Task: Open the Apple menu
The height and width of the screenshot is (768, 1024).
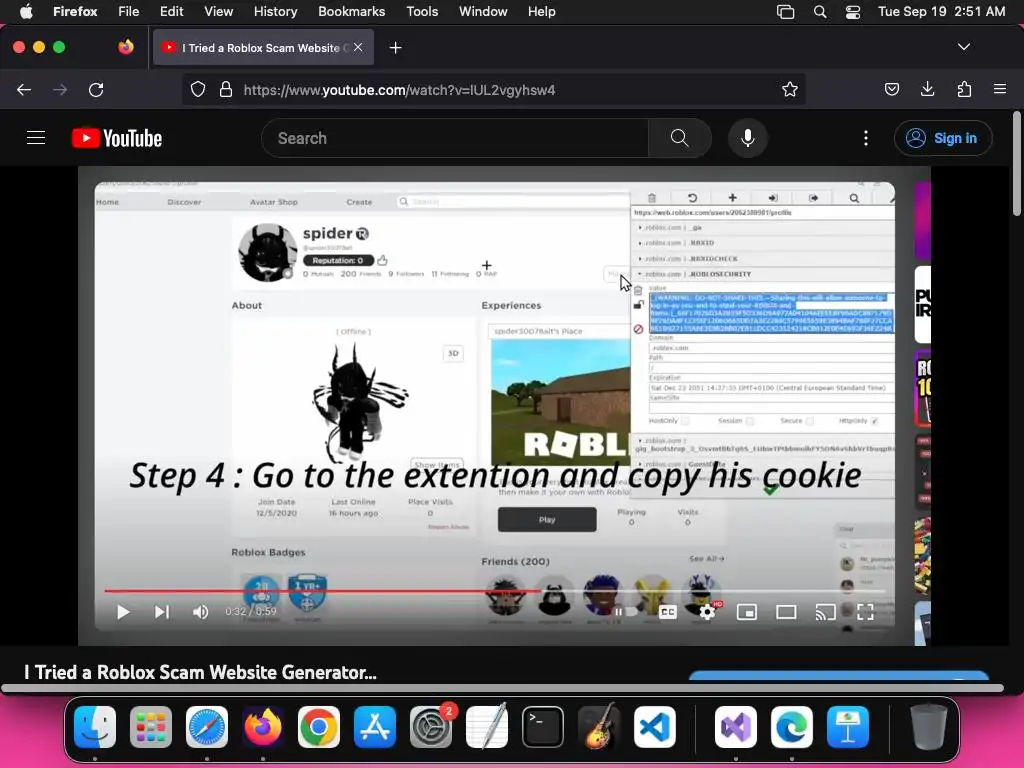Action: [x=26, y=12]
